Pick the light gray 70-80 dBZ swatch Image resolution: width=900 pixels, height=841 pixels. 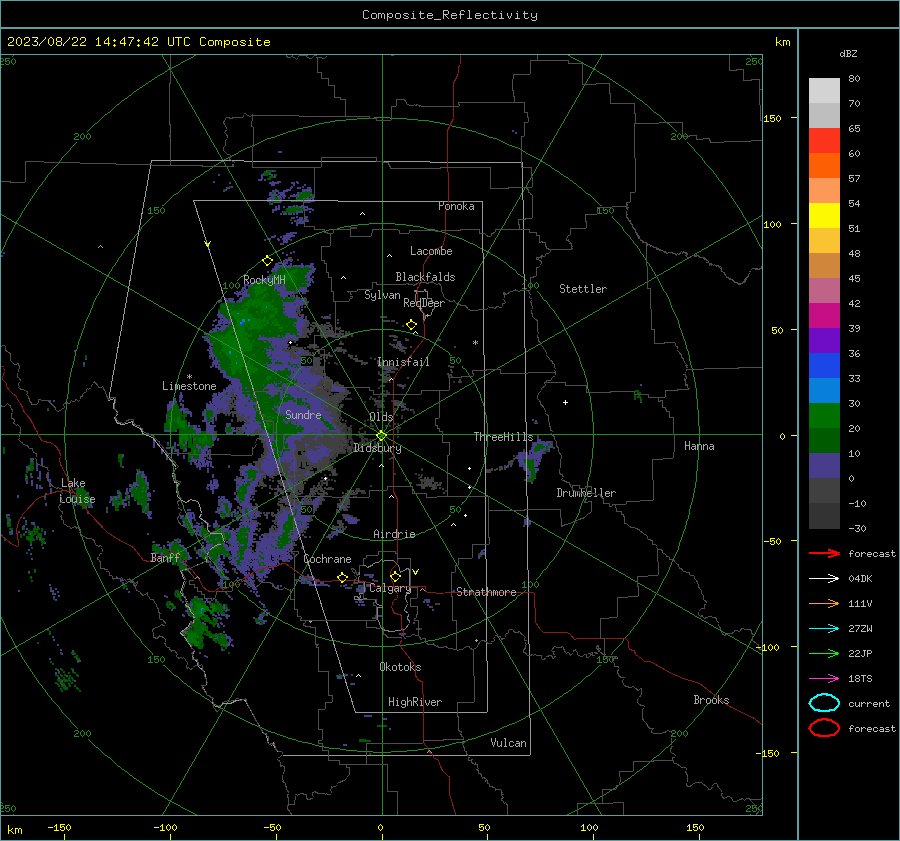[x=824, y=91]
